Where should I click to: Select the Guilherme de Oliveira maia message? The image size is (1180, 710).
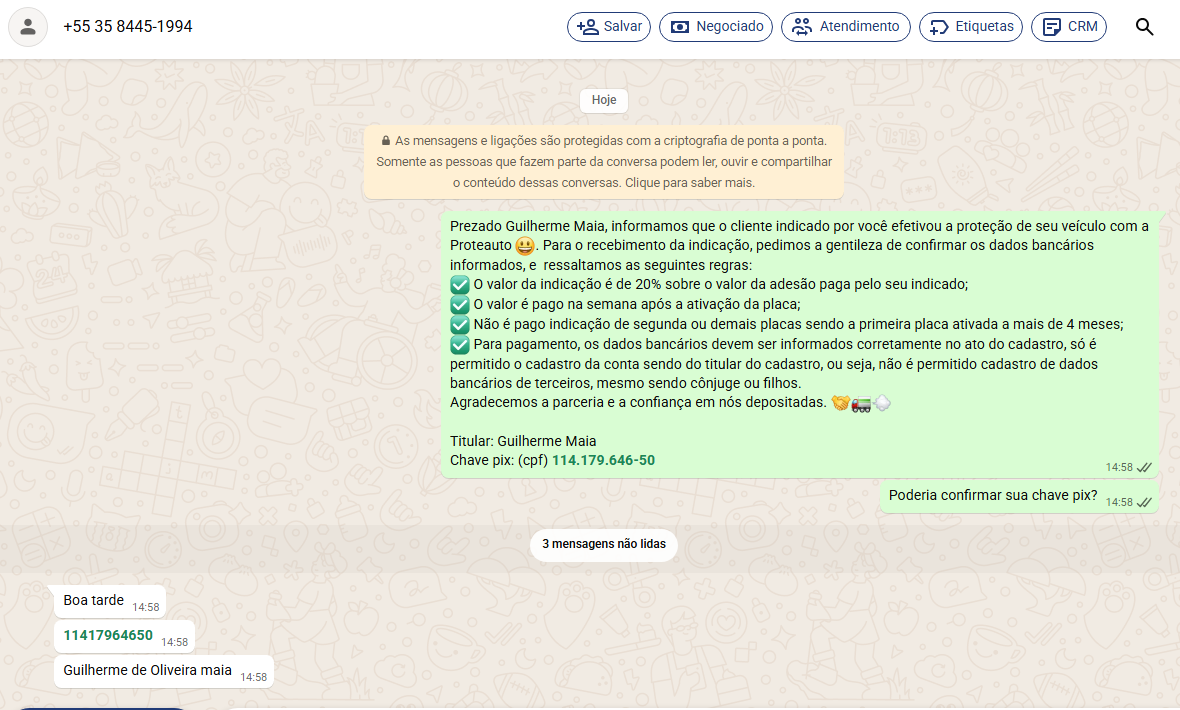tap(147, 670)
